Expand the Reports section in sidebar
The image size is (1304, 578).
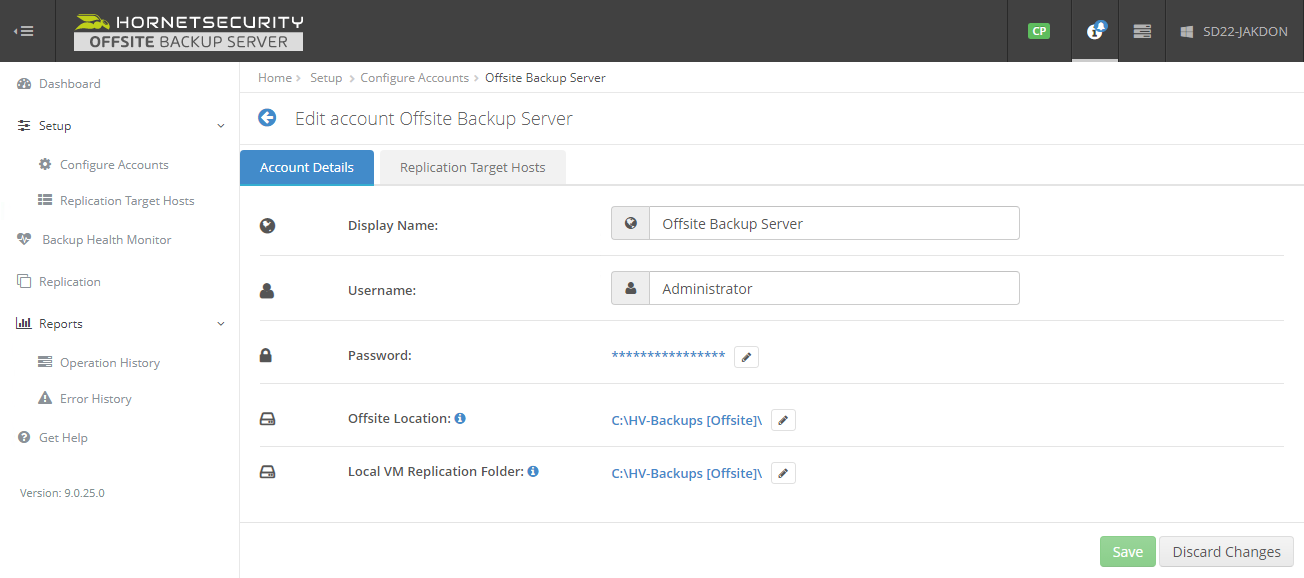pyautogui.click(x=219, y=323)
